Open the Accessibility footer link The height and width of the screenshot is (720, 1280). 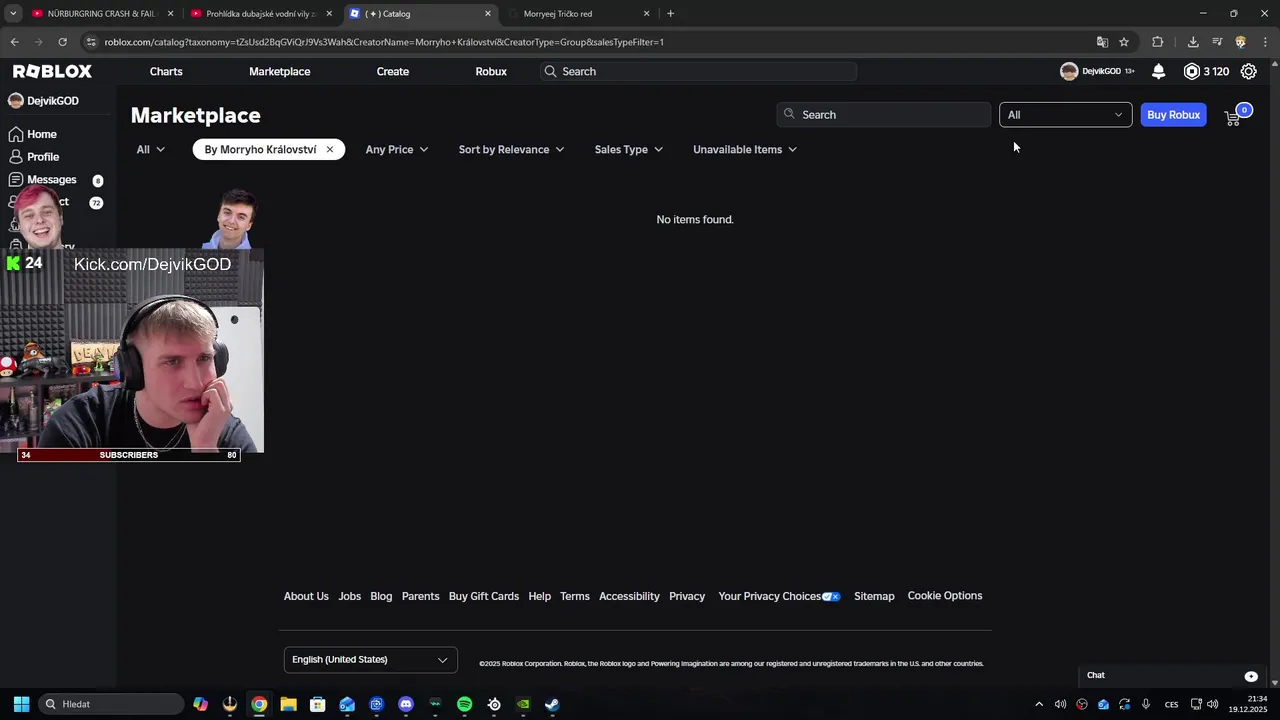point(629,596)
